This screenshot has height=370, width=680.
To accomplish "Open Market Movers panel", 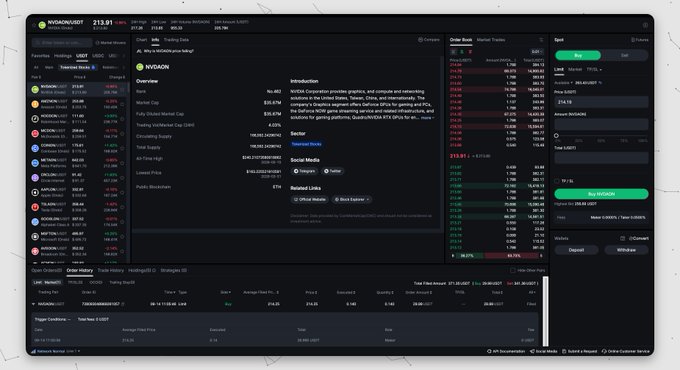I will [x=111, y=43].
